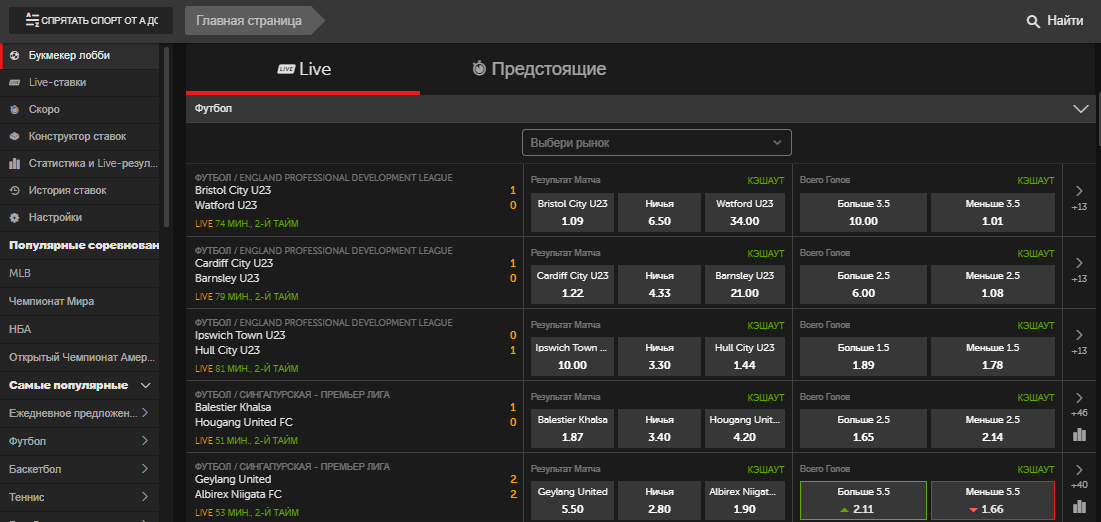Viewport: 1101px width, 522px height.
Task: Bet on Watford U23 at 34.00
Action: (x=744, y=212)
